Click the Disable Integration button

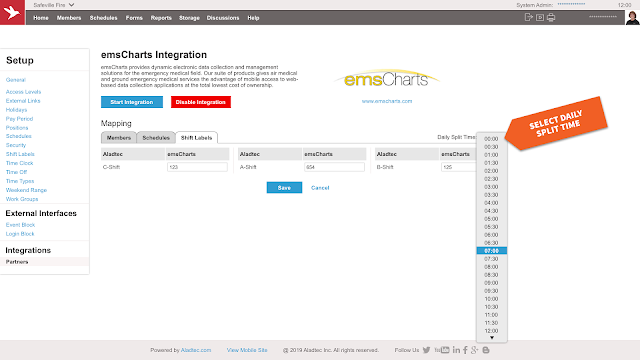pos(201,102)
